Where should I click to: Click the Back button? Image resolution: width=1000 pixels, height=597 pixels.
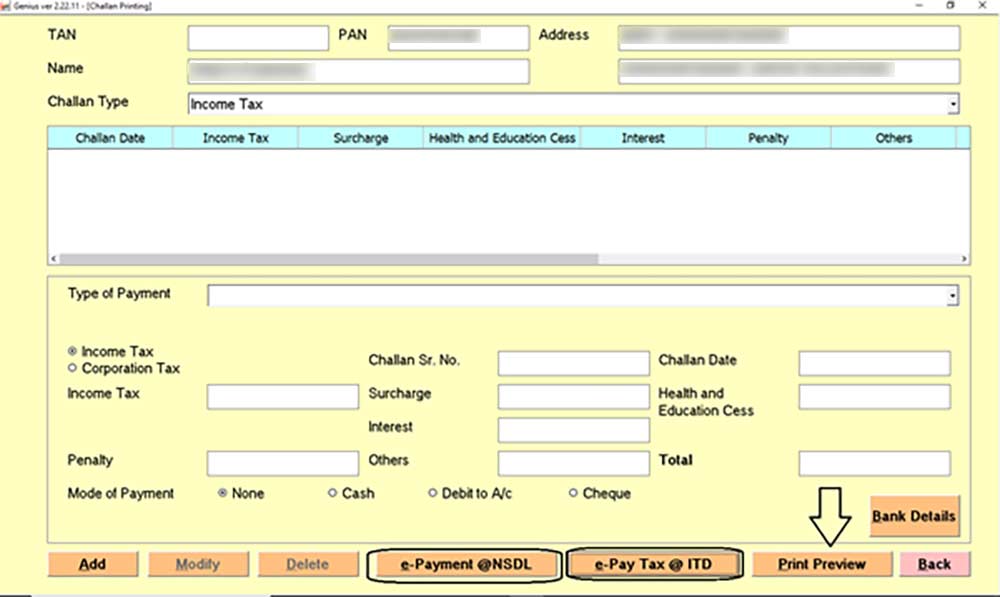933,564
